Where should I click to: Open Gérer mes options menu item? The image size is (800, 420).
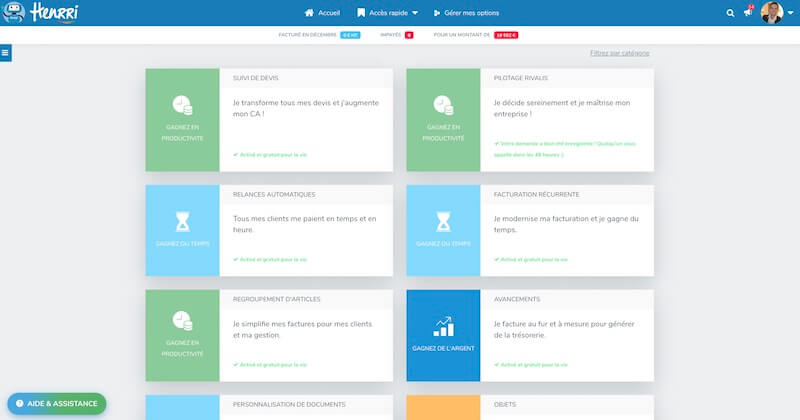click(466, 13)
